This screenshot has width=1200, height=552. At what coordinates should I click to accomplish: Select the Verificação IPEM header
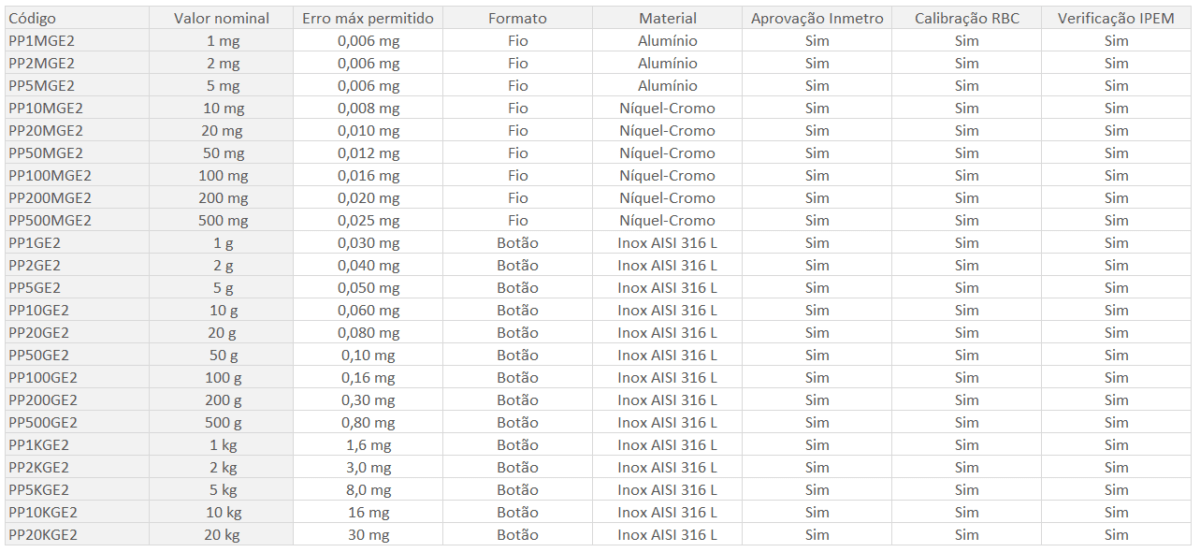coord(1116,19)
